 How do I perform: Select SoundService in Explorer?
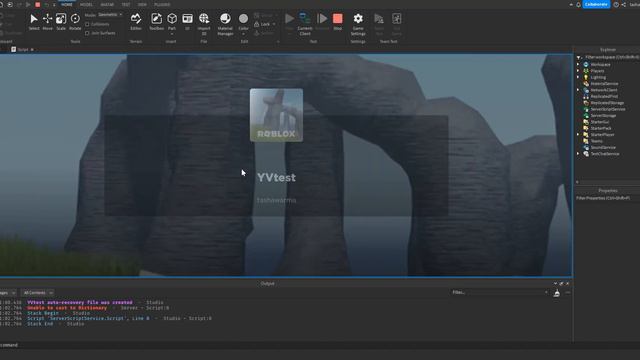coord(603,147)
